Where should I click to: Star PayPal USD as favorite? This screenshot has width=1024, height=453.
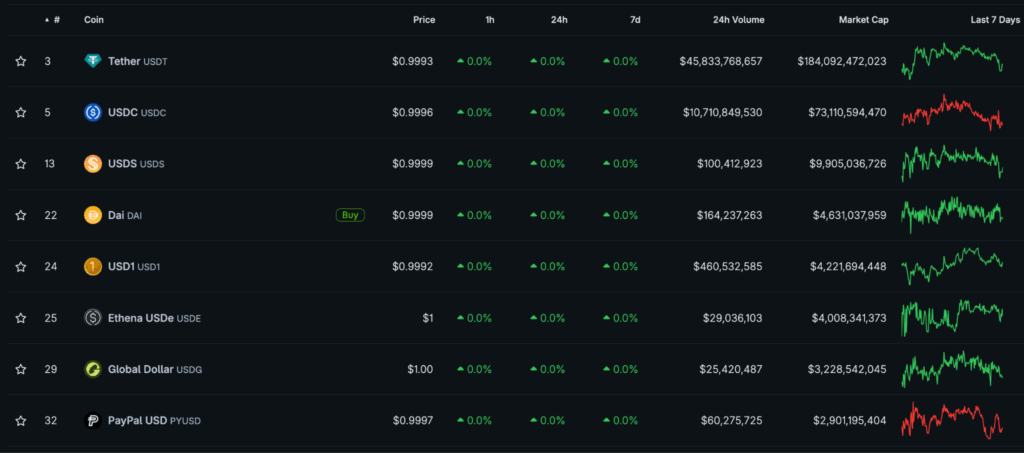21,421
